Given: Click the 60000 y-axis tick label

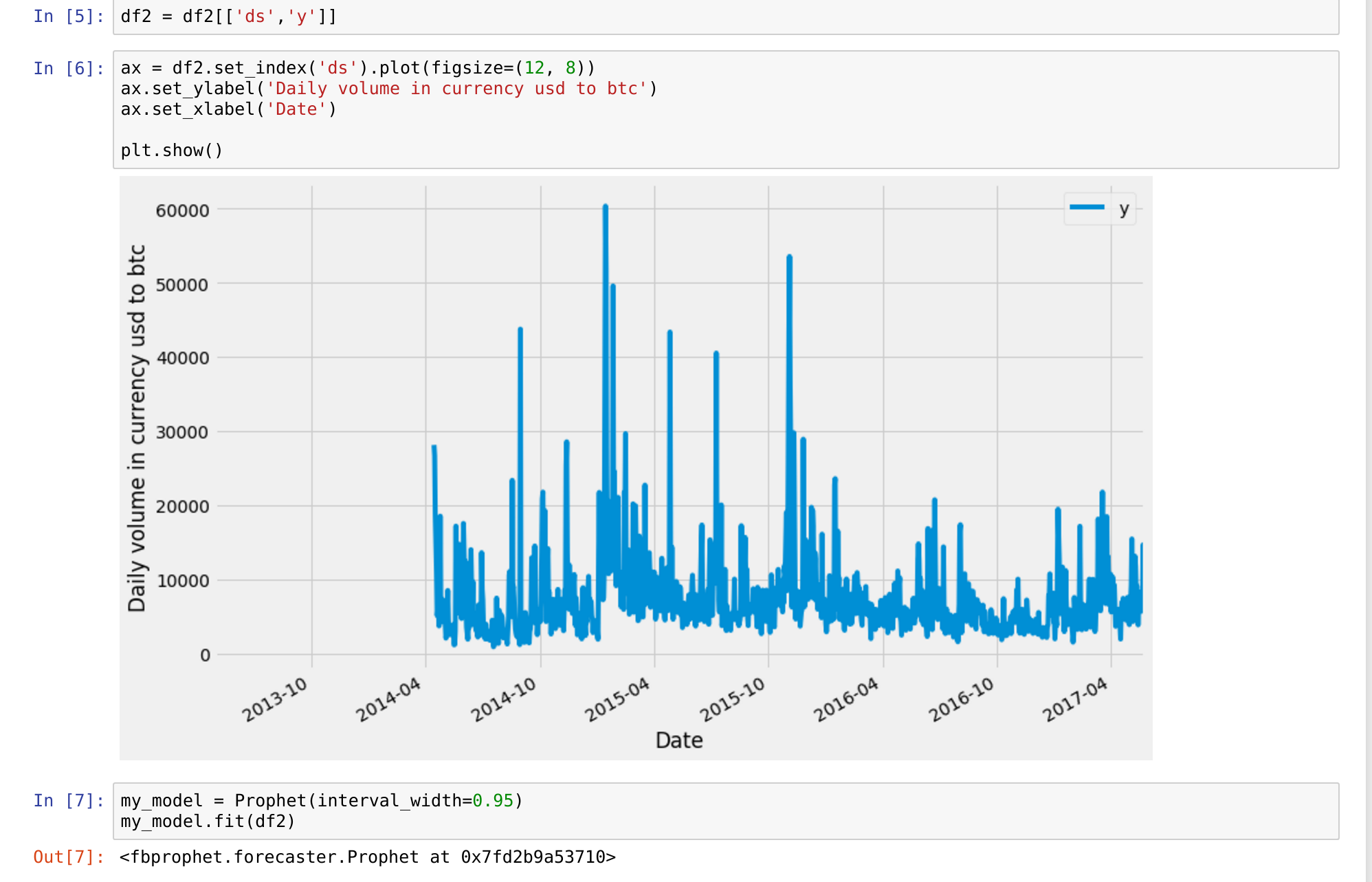Looking at the screenshot, I should pos(182,211).
